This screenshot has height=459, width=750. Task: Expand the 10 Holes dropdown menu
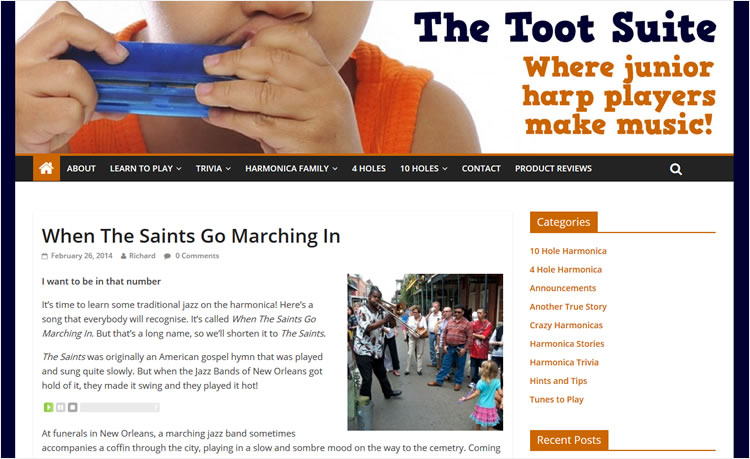pos(424,168)
